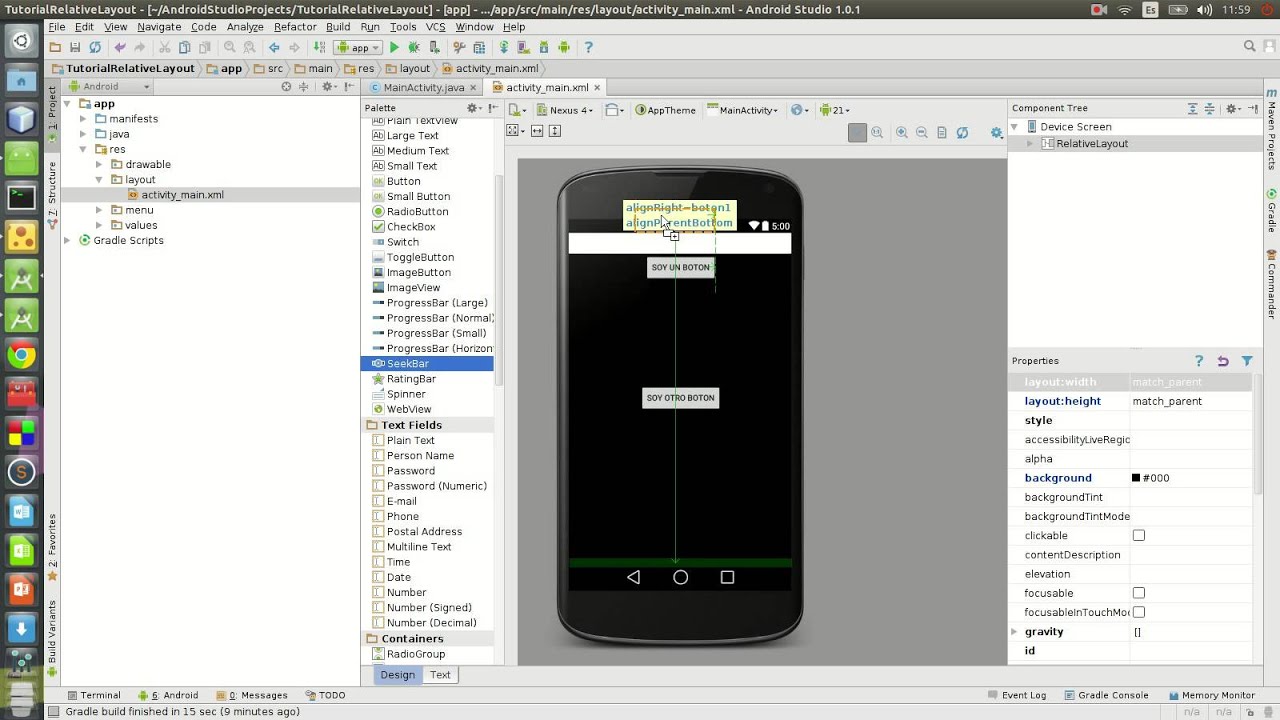Expand the java folder in the project tree
Viewport: 1280px width, 720px height.
tap(84, 134)
